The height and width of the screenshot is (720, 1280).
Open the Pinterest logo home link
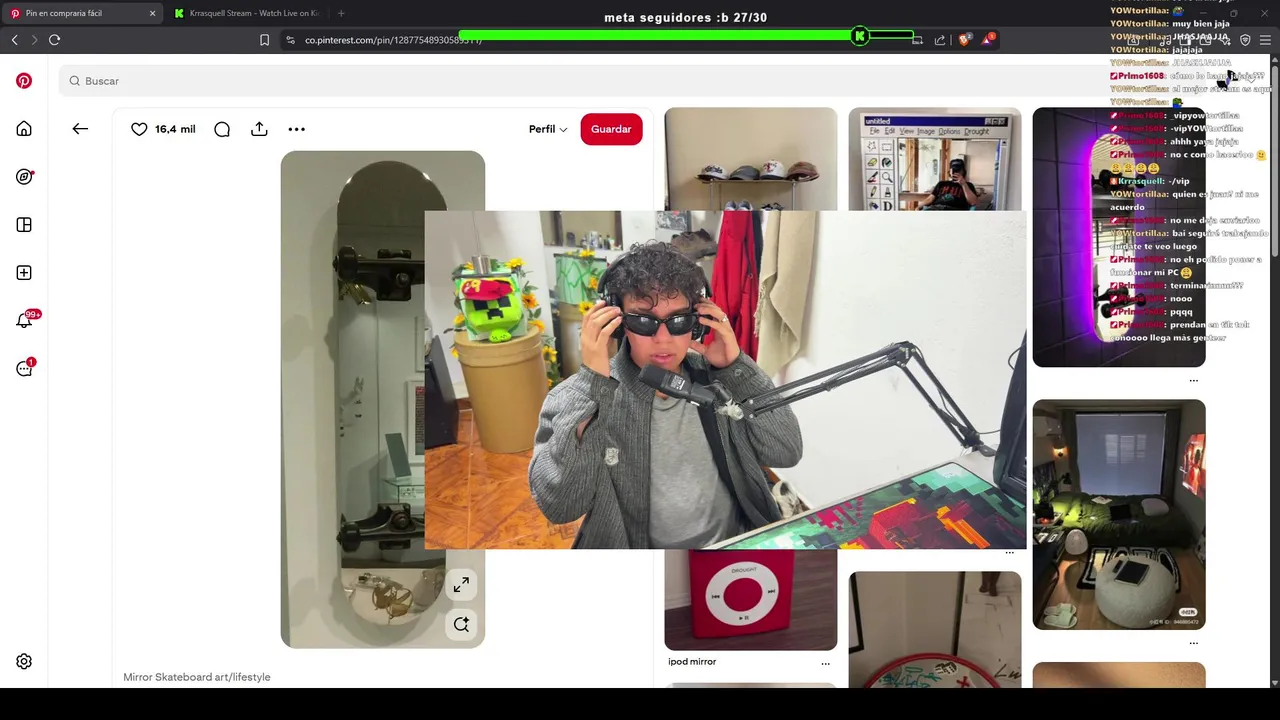[24, 81]
